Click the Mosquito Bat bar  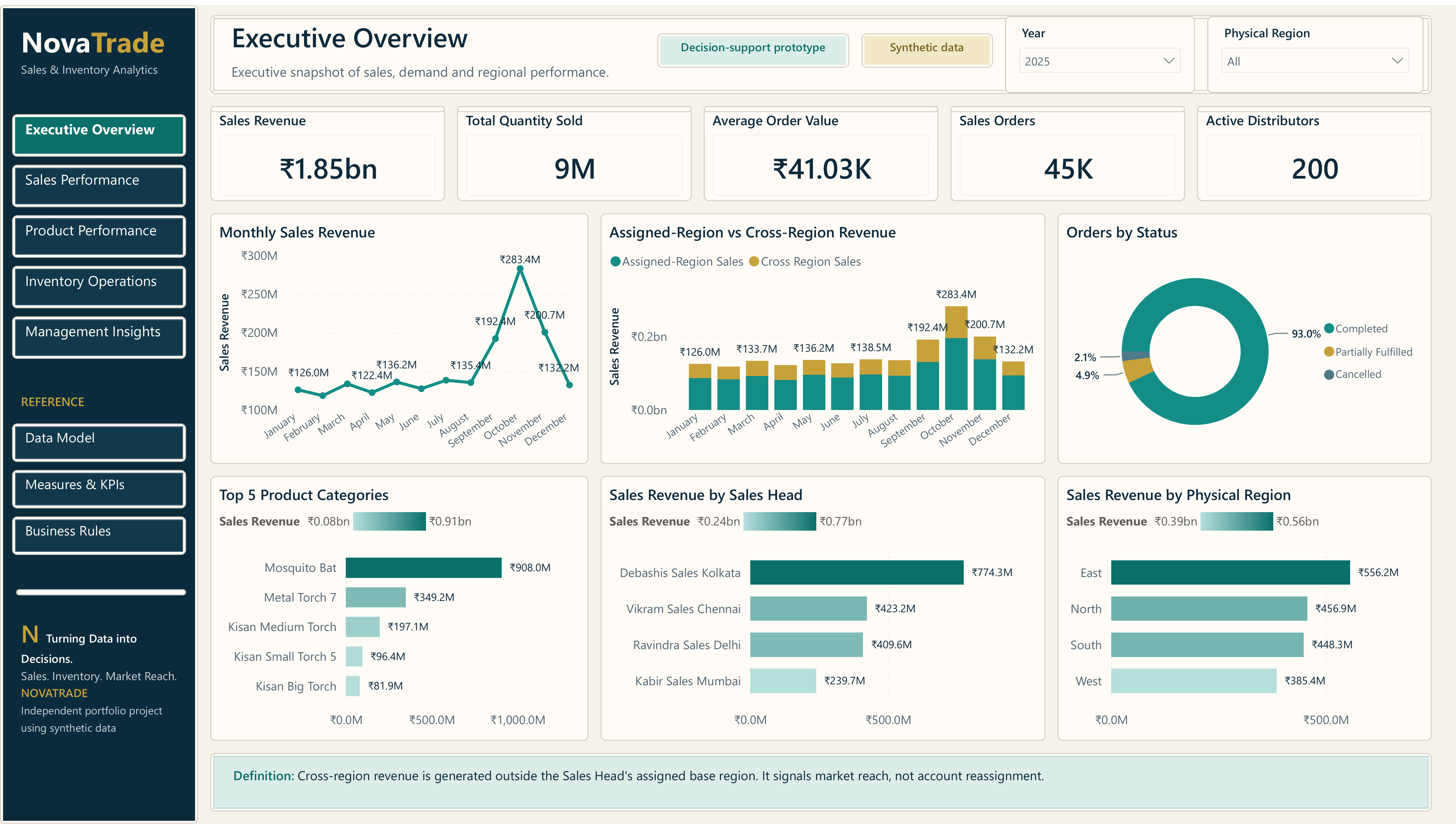424,568
